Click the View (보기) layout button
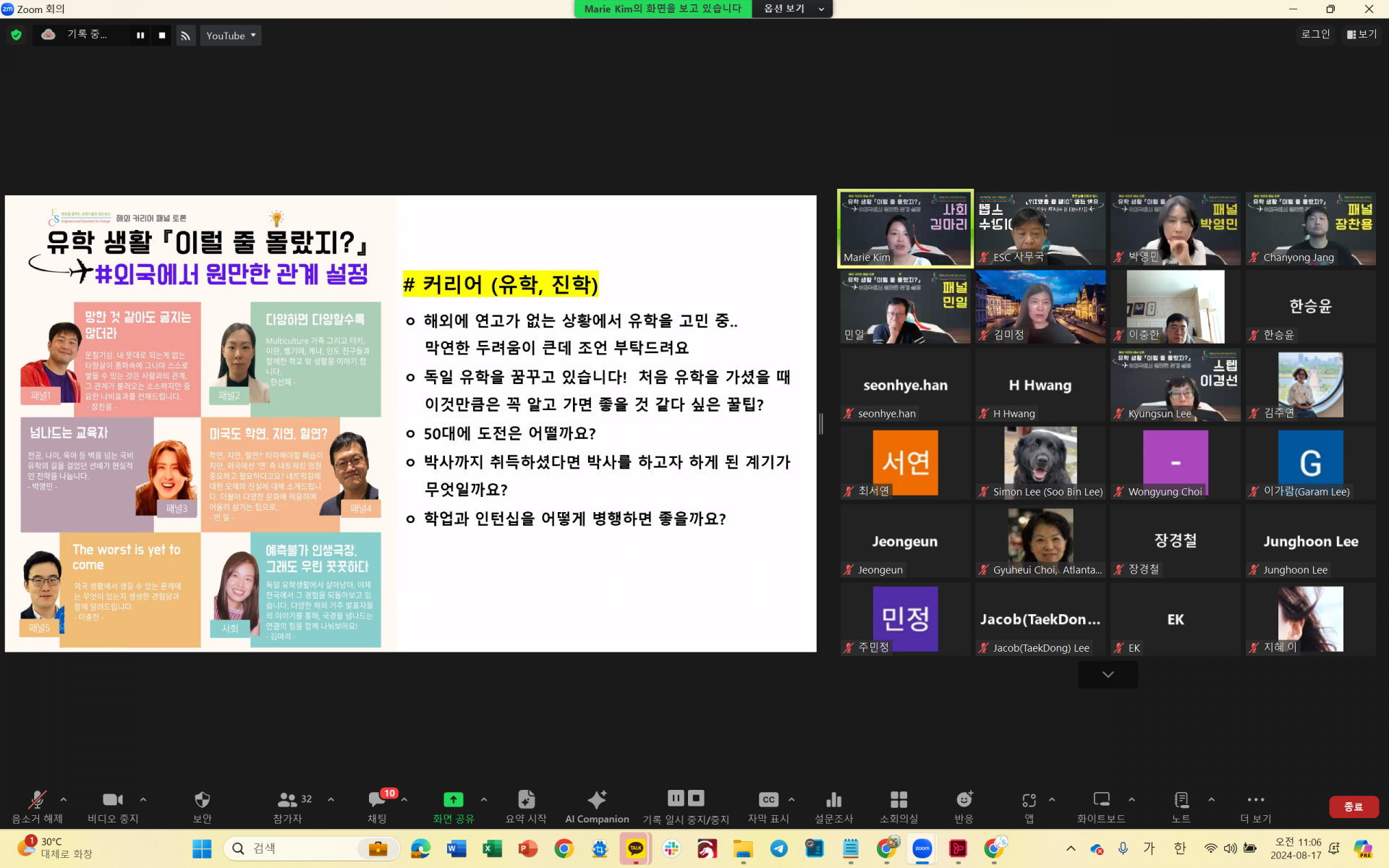This screenshot has height=868, width=1389. point(1362,34)
